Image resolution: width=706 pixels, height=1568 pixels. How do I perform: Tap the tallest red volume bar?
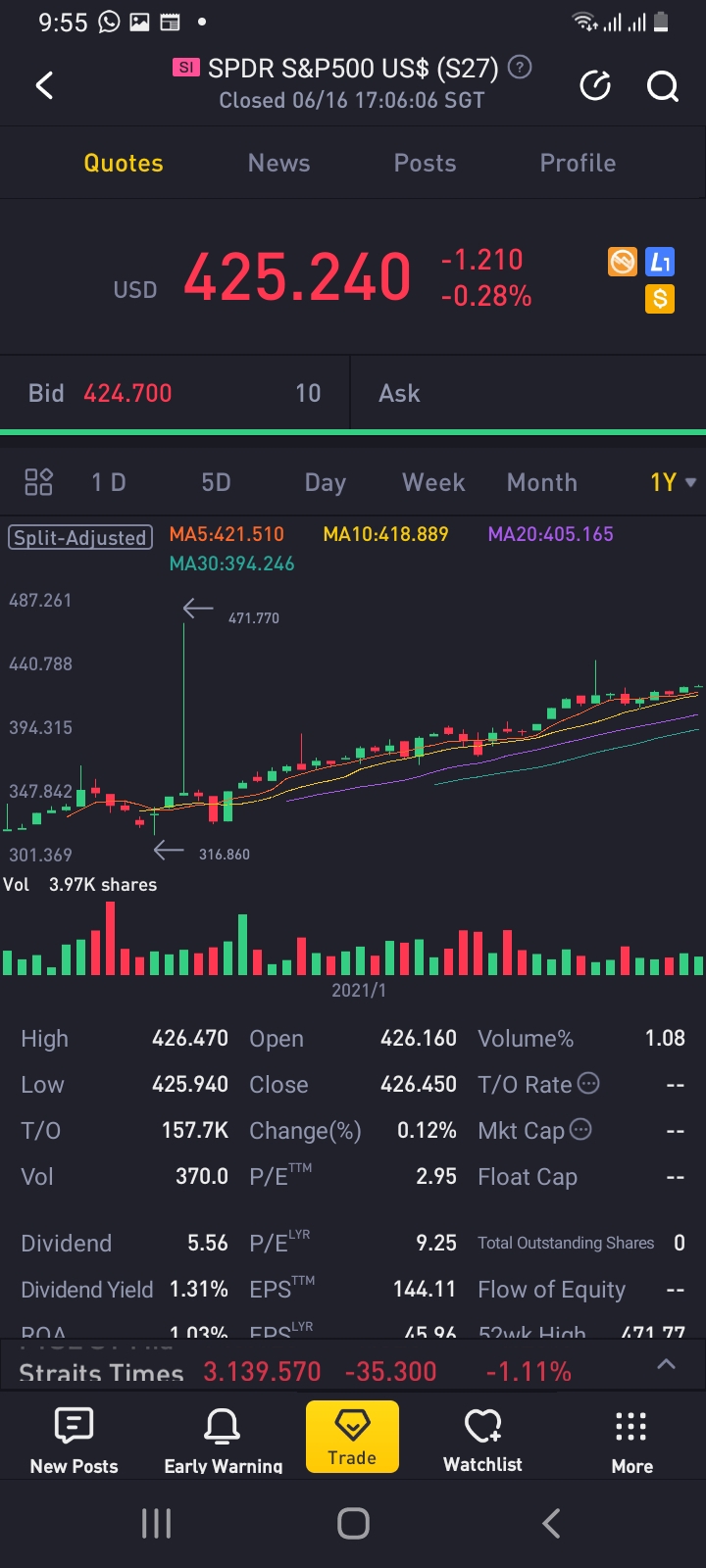click(x=110, y=938)
